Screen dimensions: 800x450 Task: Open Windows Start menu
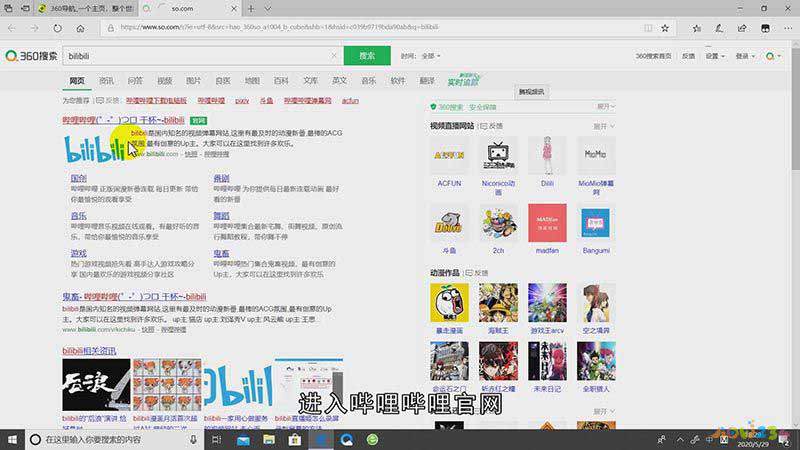12,439
